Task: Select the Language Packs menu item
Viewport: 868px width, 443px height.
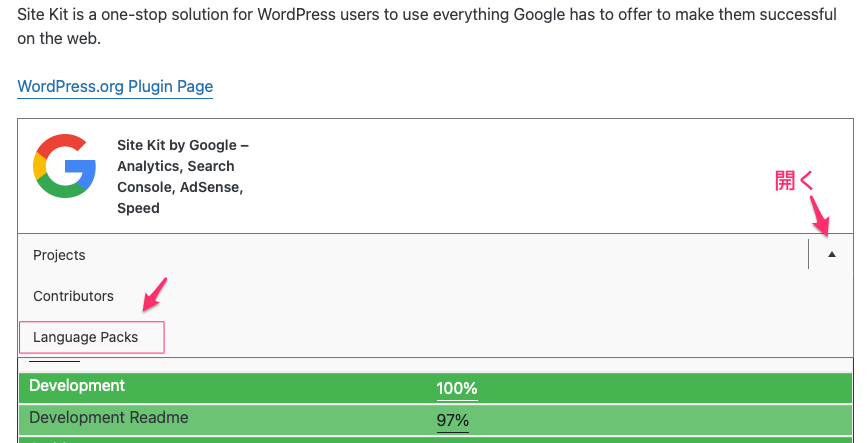Action: (86, 337)
